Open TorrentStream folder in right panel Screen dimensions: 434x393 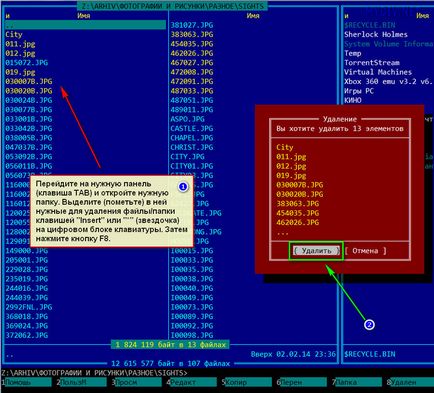pos(372,63)
